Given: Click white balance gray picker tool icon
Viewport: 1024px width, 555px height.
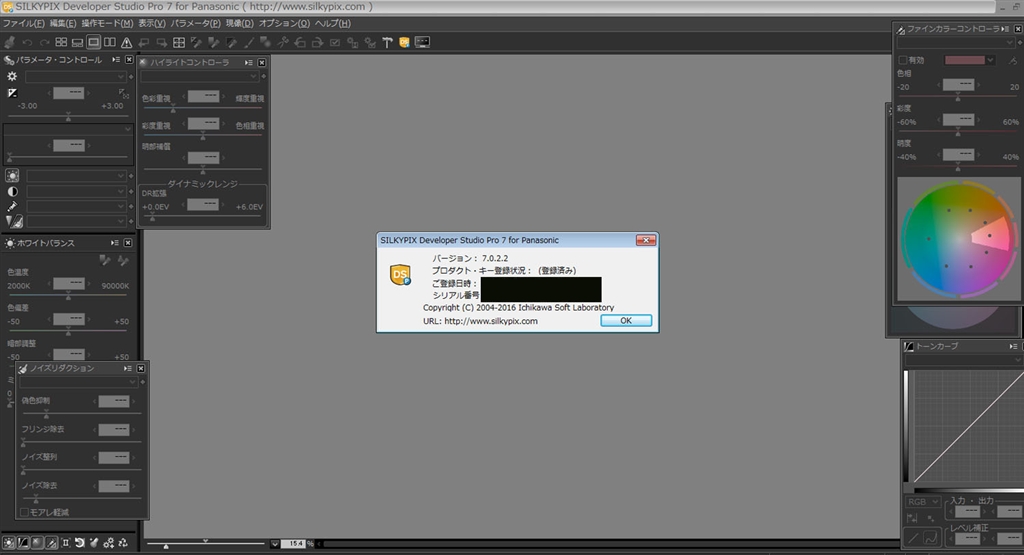Looking at the screenshot, I should click(104, 261).
